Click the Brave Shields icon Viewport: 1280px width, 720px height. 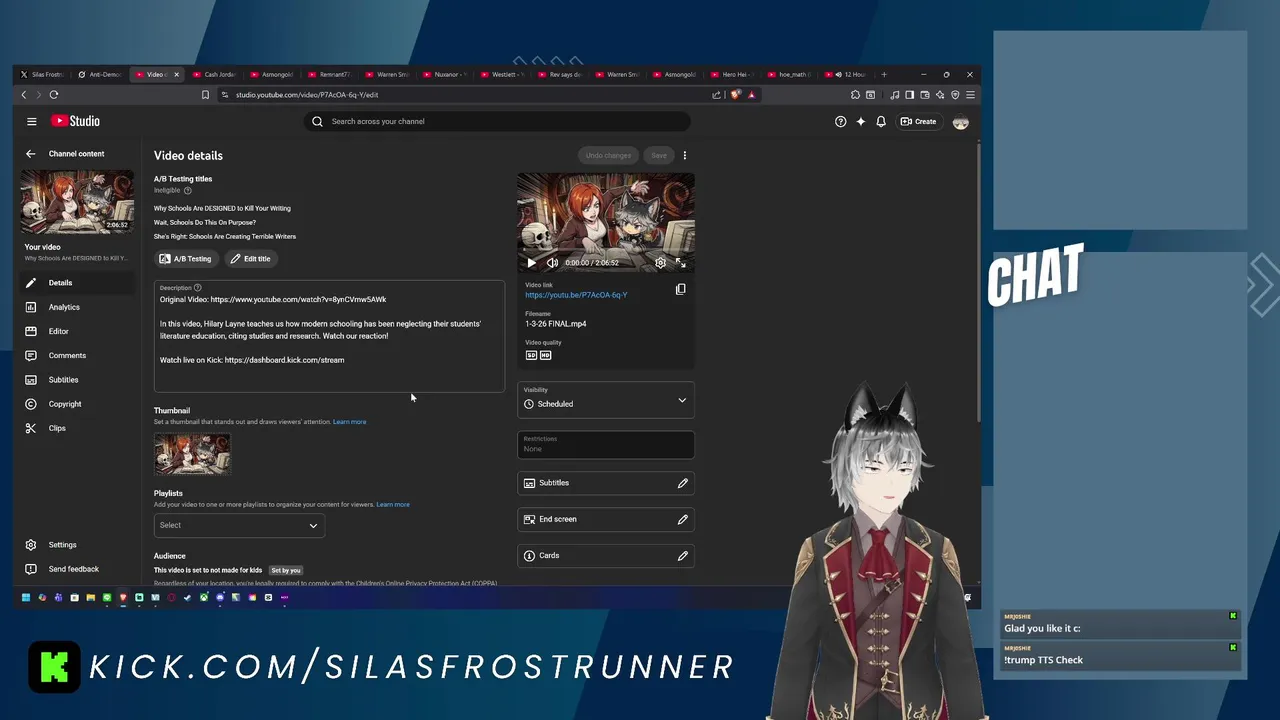[736, 95]
